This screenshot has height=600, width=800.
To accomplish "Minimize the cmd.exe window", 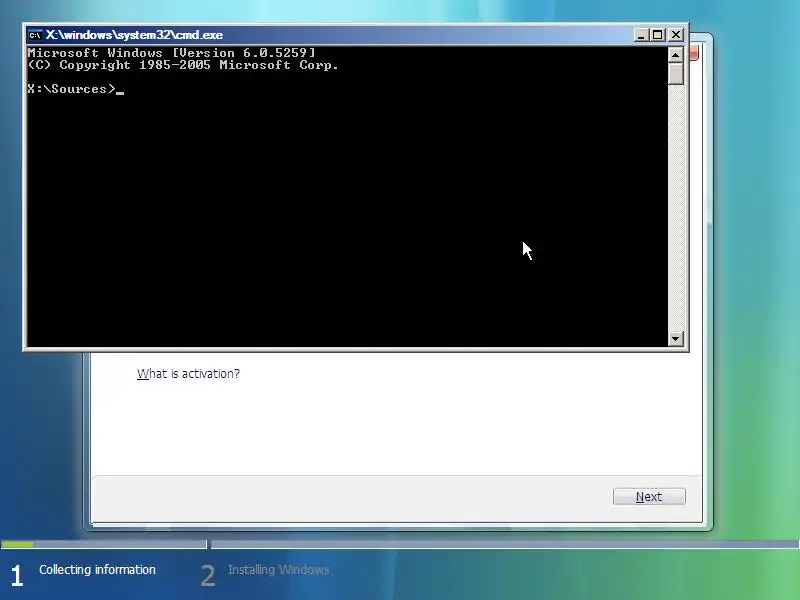I will pos(641,35).
